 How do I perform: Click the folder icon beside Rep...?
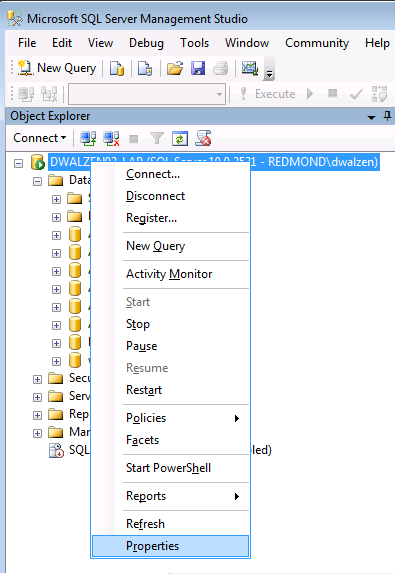click(x=56, y=414)
